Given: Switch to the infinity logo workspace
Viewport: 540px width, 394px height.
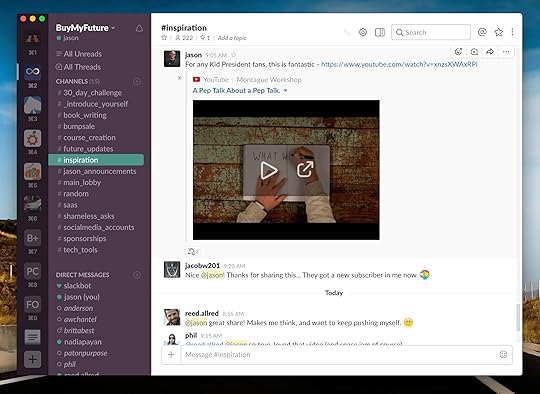Looking at the screenshot, I should click(x=32, y=72).
